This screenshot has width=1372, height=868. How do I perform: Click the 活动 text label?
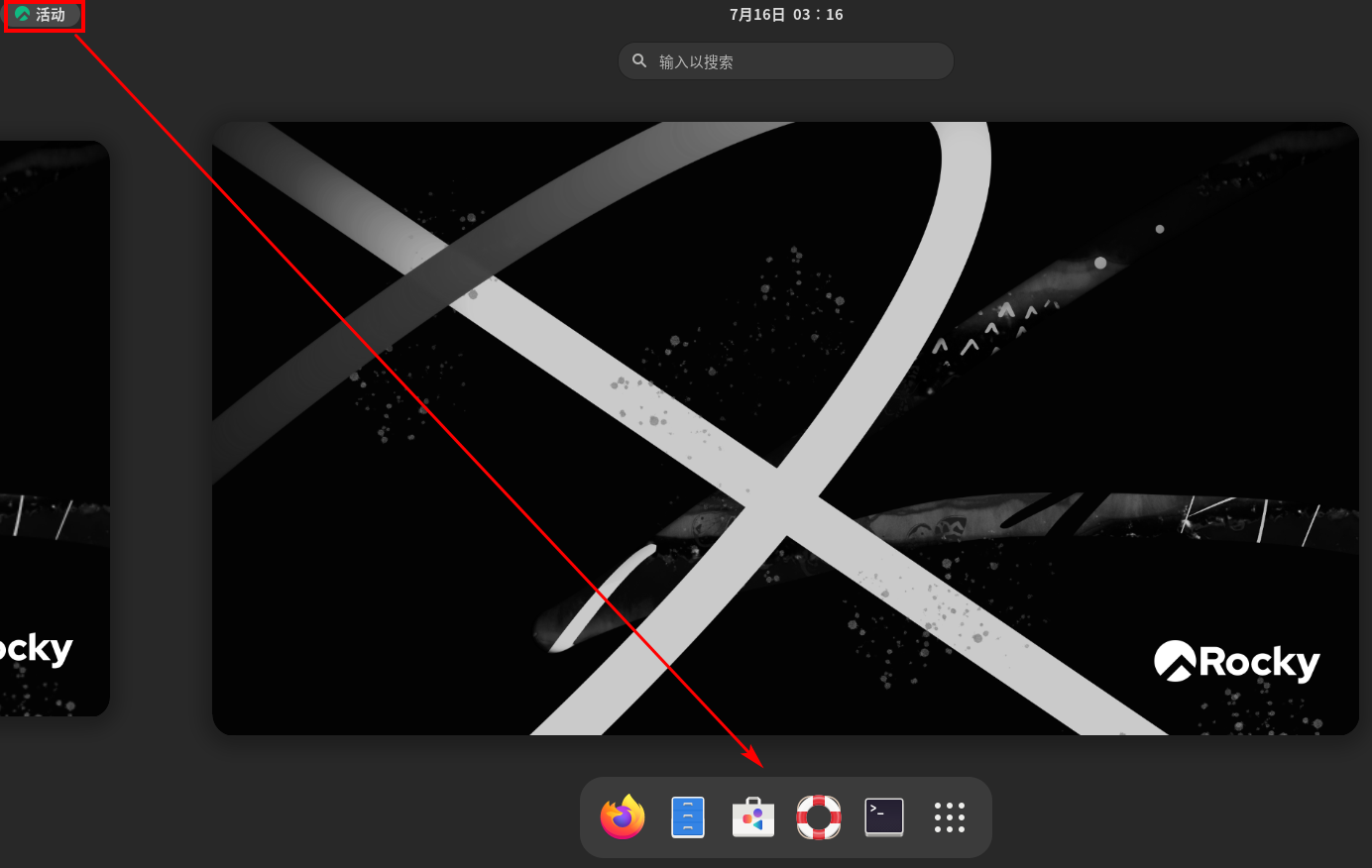51,15
